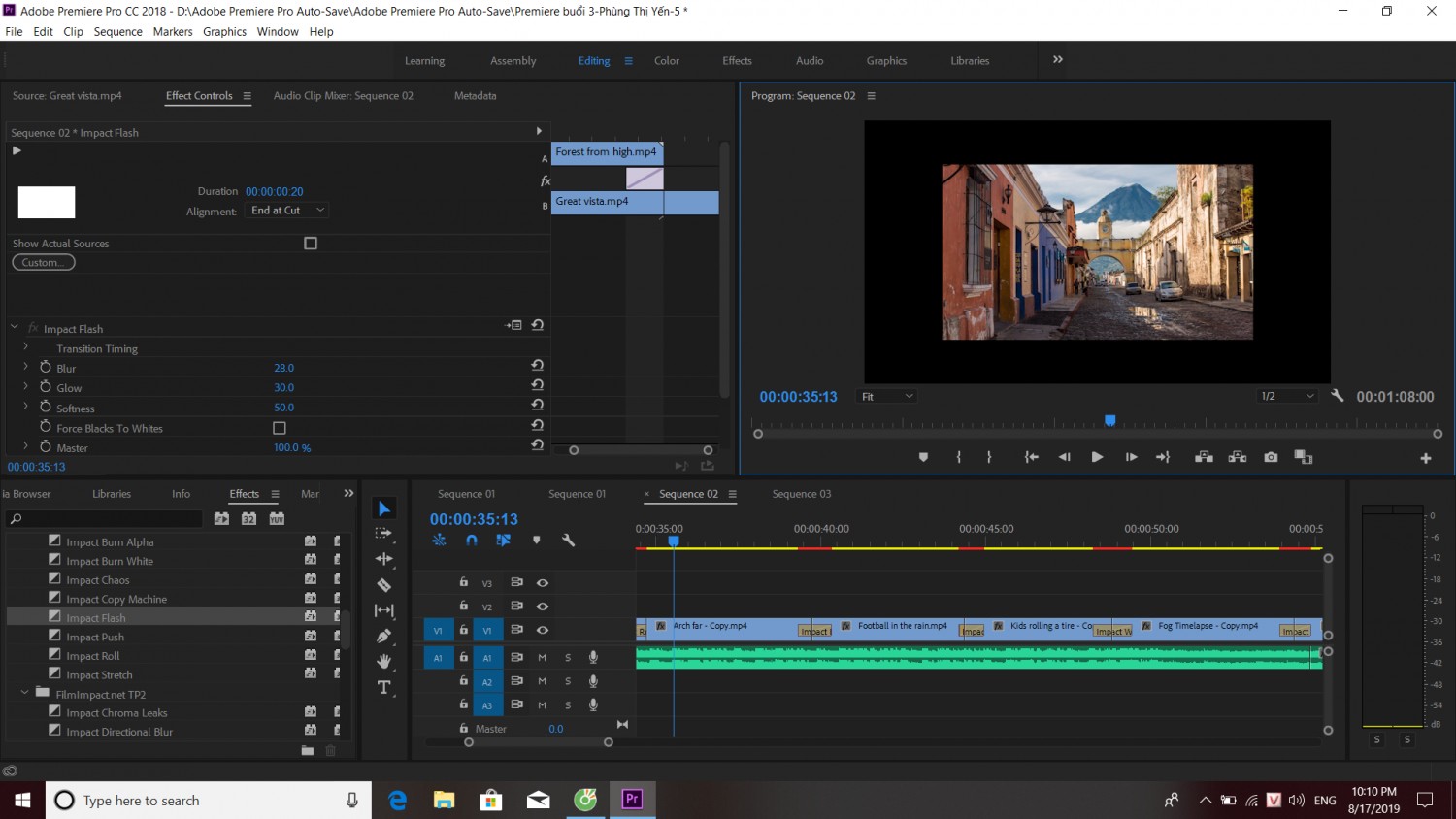This screenshot has width=1456, height=819.
Task: Activate the Pen tool
Action: click(x=384, y=636)
